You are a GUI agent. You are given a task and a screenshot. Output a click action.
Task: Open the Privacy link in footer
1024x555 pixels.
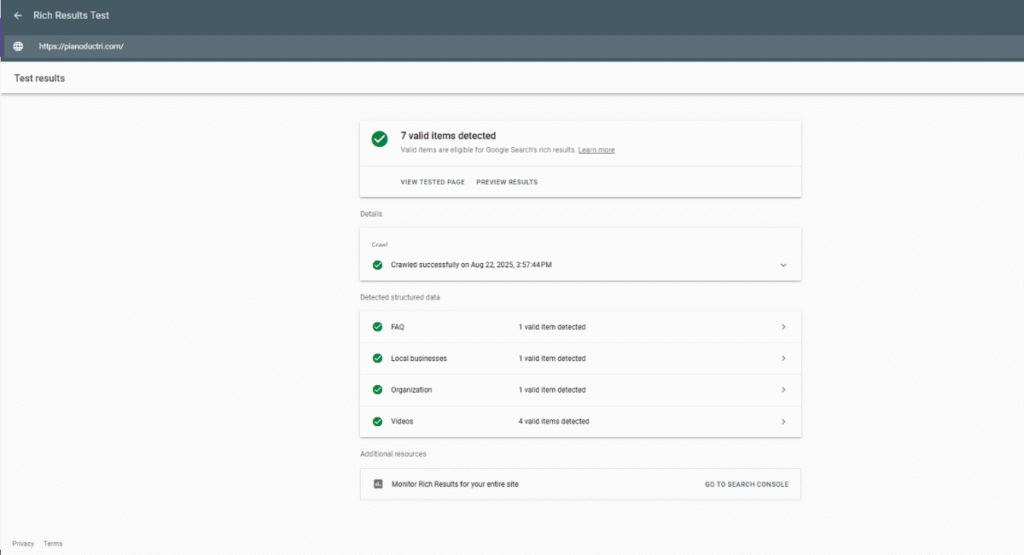[23, 544]
